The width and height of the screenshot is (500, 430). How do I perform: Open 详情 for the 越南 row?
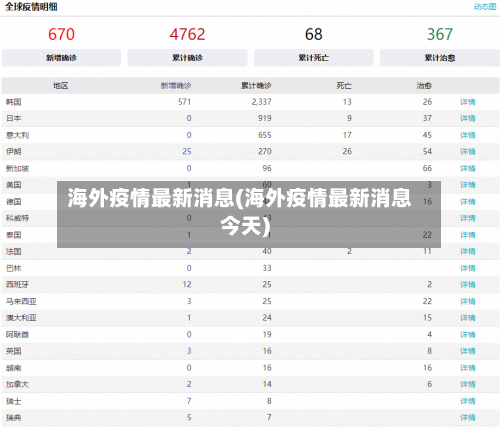[468, 368]
